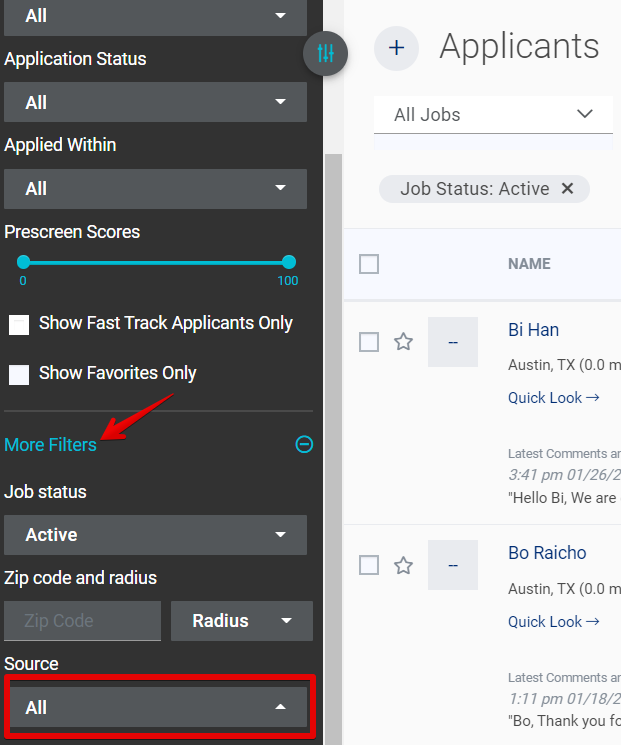621x745 pixels.
Task: Open Quick Look for Bi Han
Action: point(554,398)
